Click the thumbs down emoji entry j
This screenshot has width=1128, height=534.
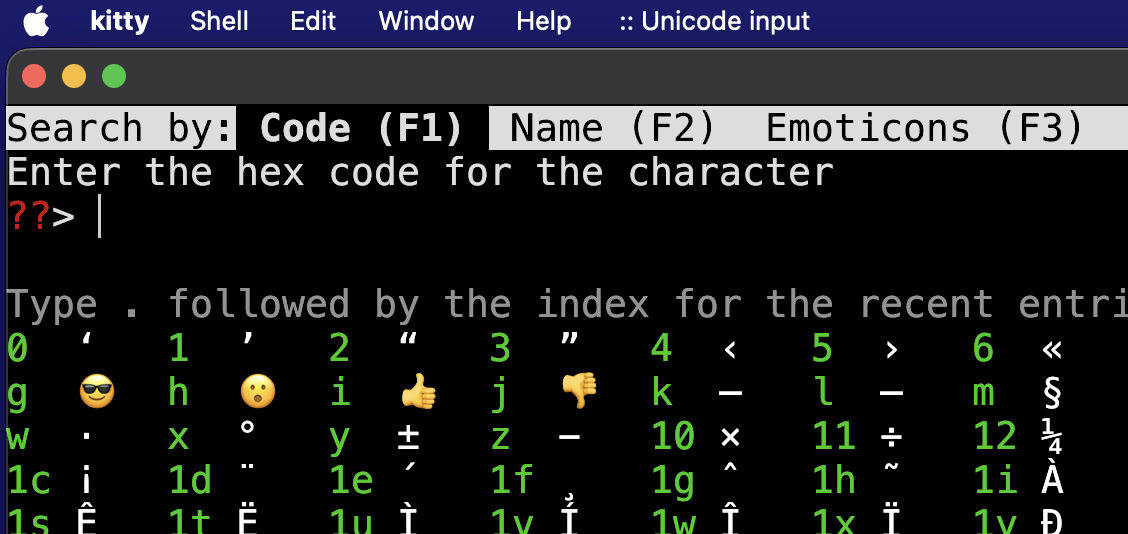[x=580, y=392]
